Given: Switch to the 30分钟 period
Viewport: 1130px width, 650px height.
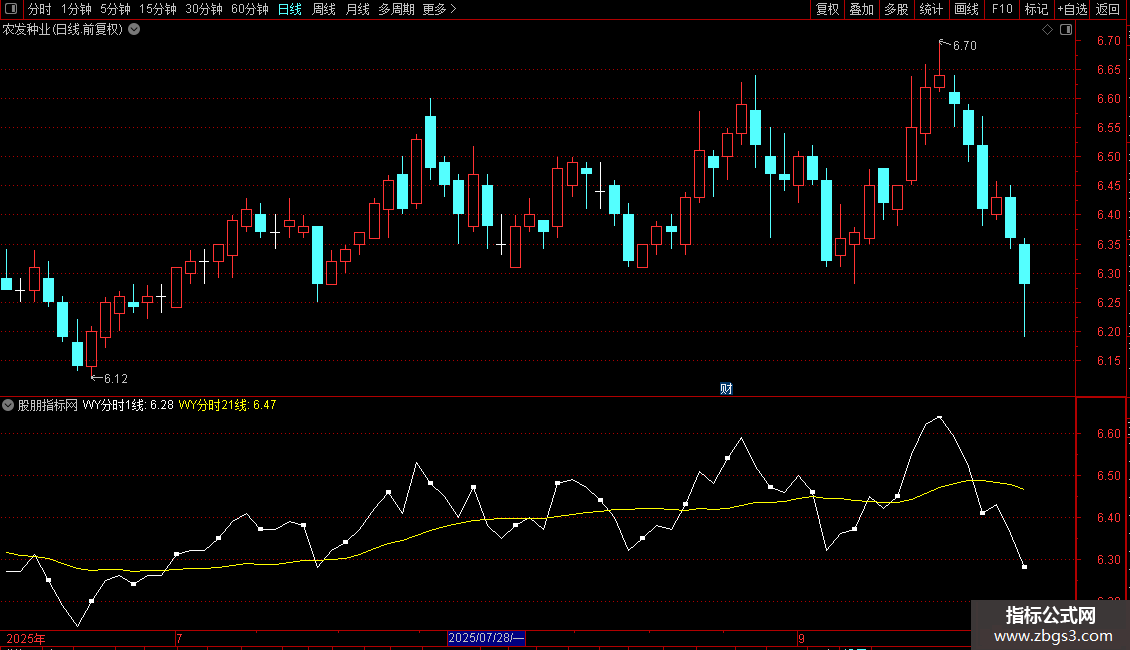Looking at the screenshot, I should click(204, 9).
